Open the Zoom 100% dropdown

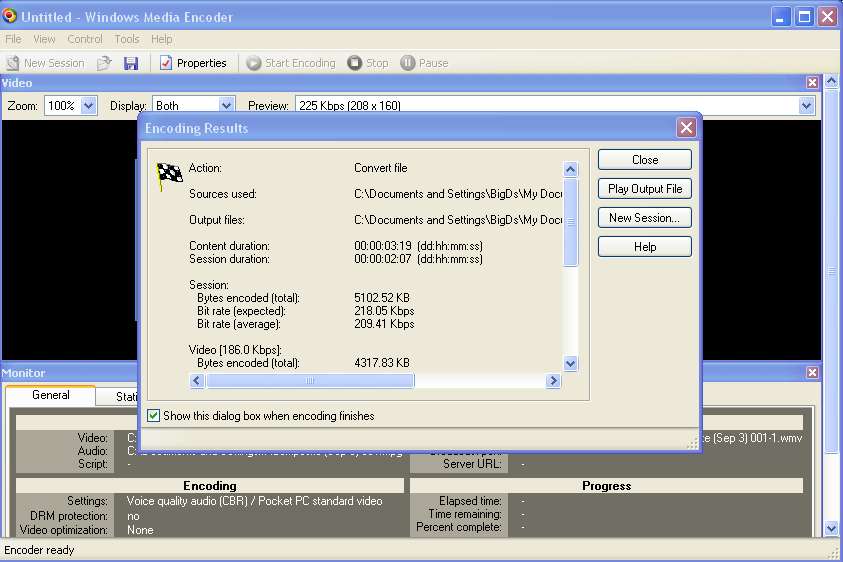pos(89,105)
